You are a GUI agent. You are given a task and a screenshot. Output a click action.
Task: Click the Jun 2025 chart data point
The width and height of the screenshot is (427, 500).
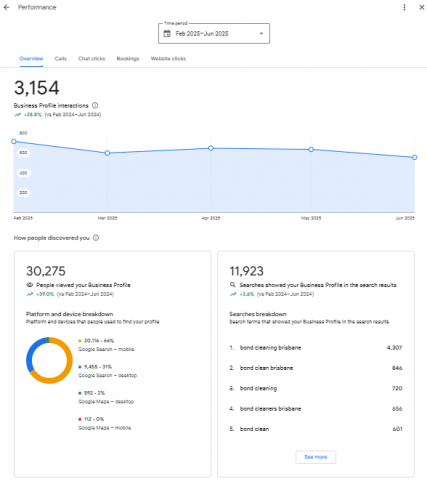point(414,157)
